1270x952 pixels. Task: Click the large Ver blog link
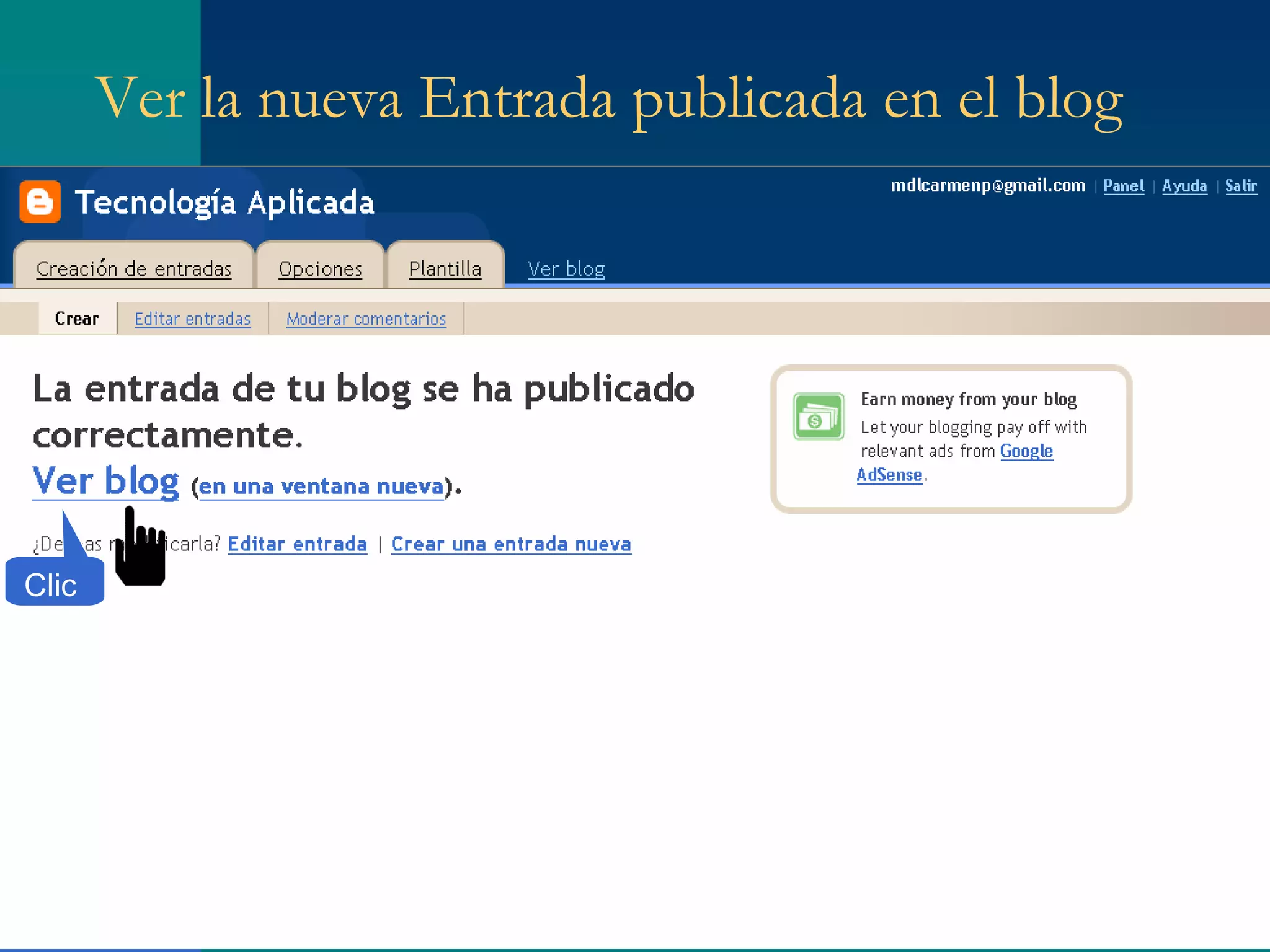pyautogui.click(x=106, y=481)
